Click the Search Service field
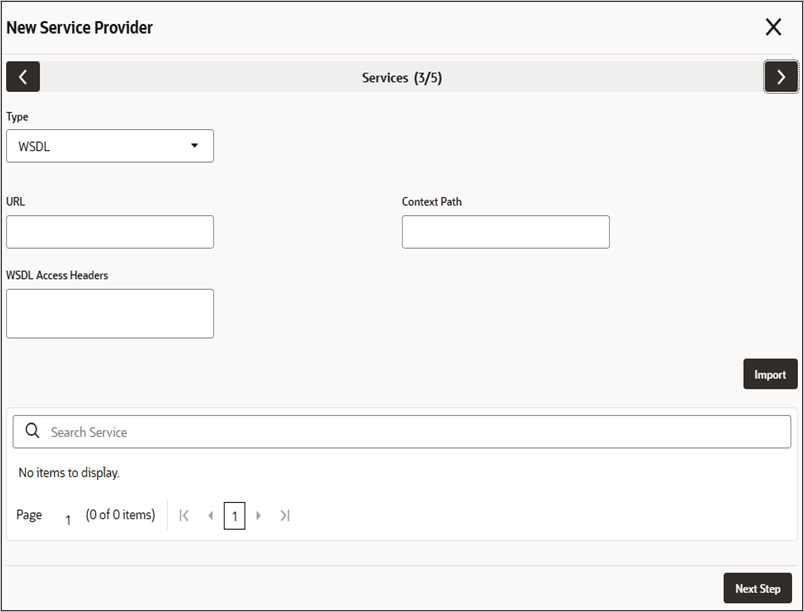804x612 pixels. [402, 432]
